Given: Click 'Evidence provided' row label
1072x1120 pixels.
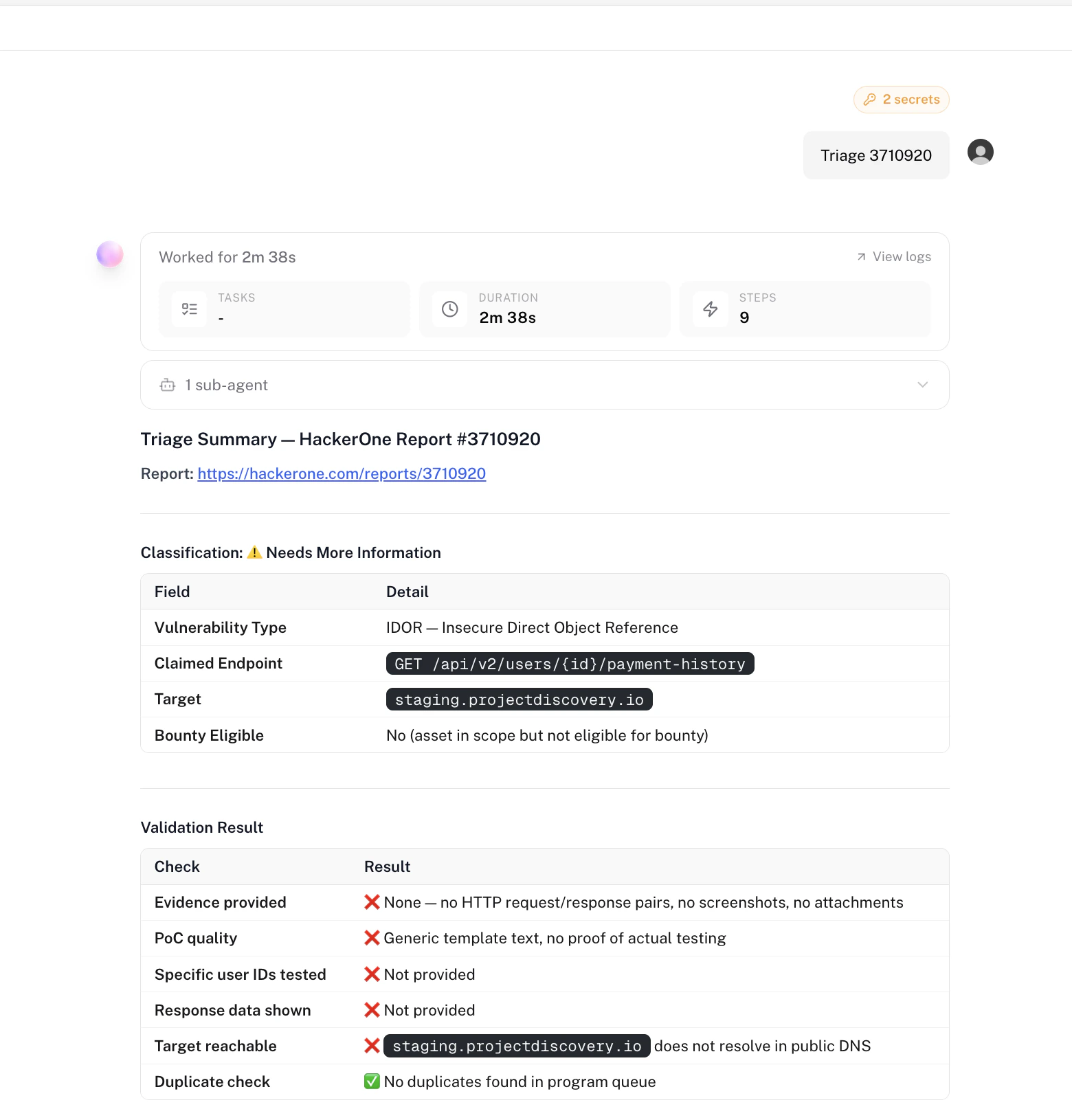Looking at the screenshot, I should point(221,902).
